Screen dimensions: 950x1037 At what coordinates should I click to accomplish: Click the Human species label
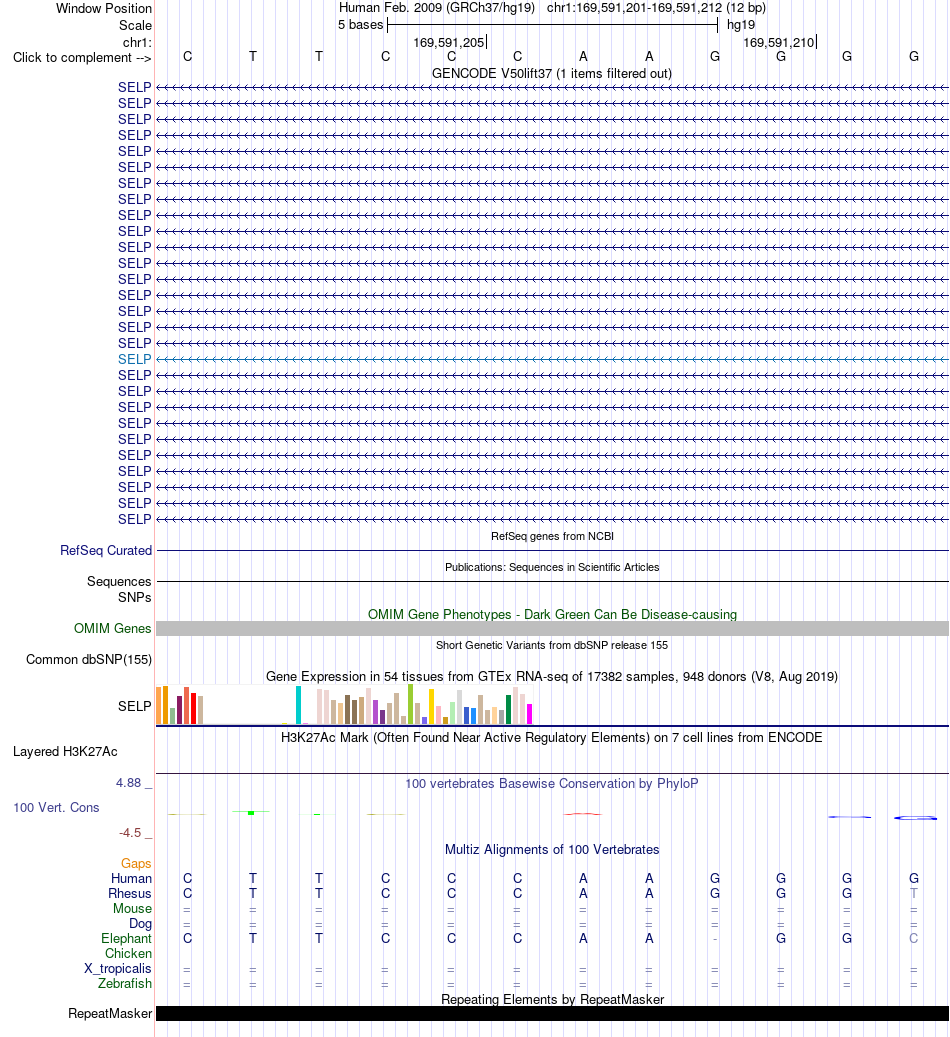(132, 879)
